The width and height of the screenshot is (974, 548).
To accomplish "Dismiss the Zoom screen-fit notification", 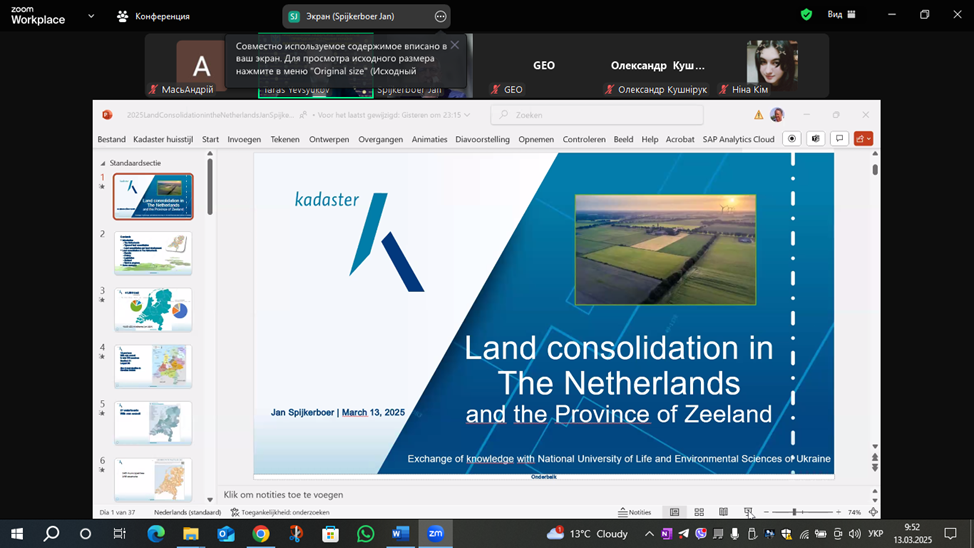I will point(455,45).
